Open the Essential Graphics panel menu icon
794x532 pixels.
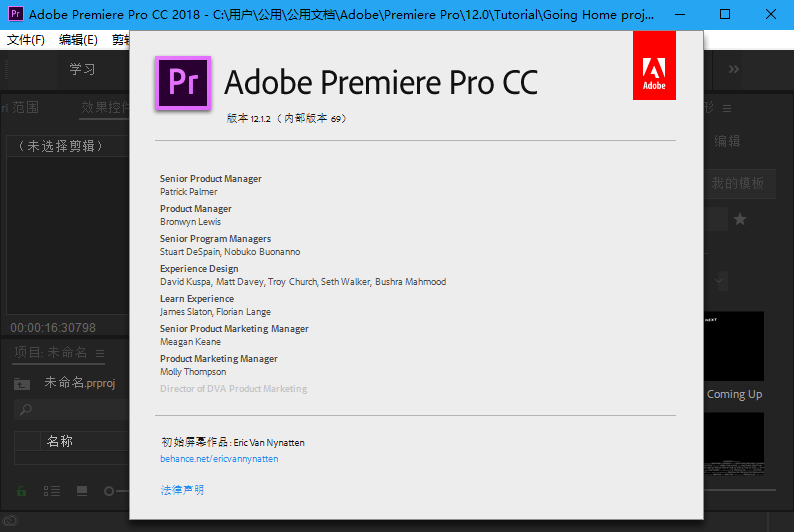coord(727,108)
